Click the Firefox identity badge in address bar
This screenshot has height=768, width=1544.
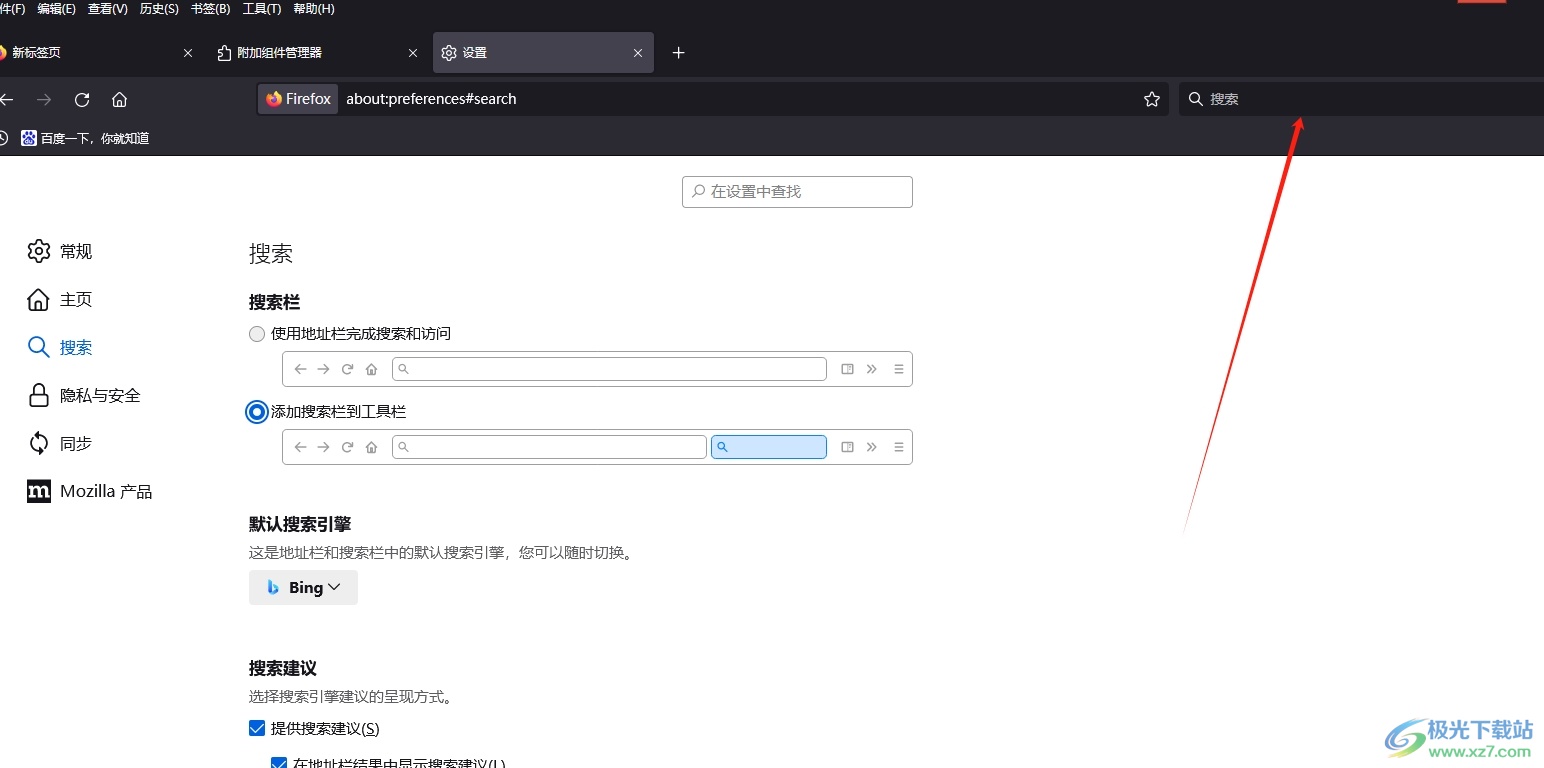[298, 99]
